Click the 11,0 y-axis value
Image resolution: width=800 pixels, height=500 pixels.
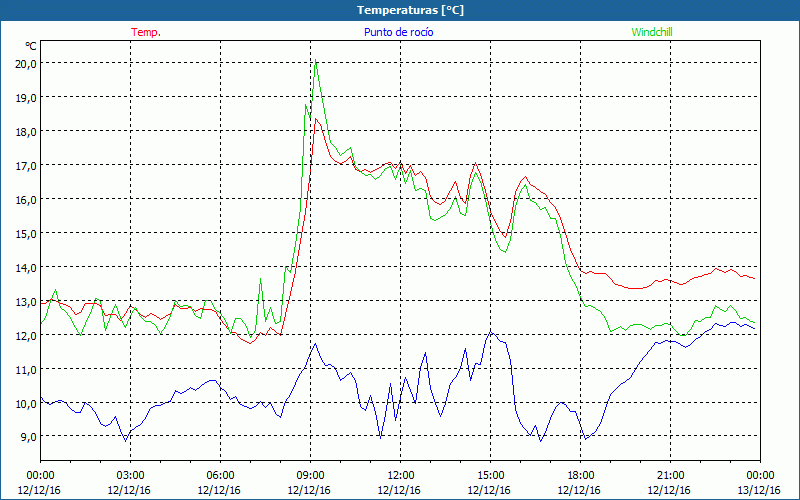coord(26,369)
